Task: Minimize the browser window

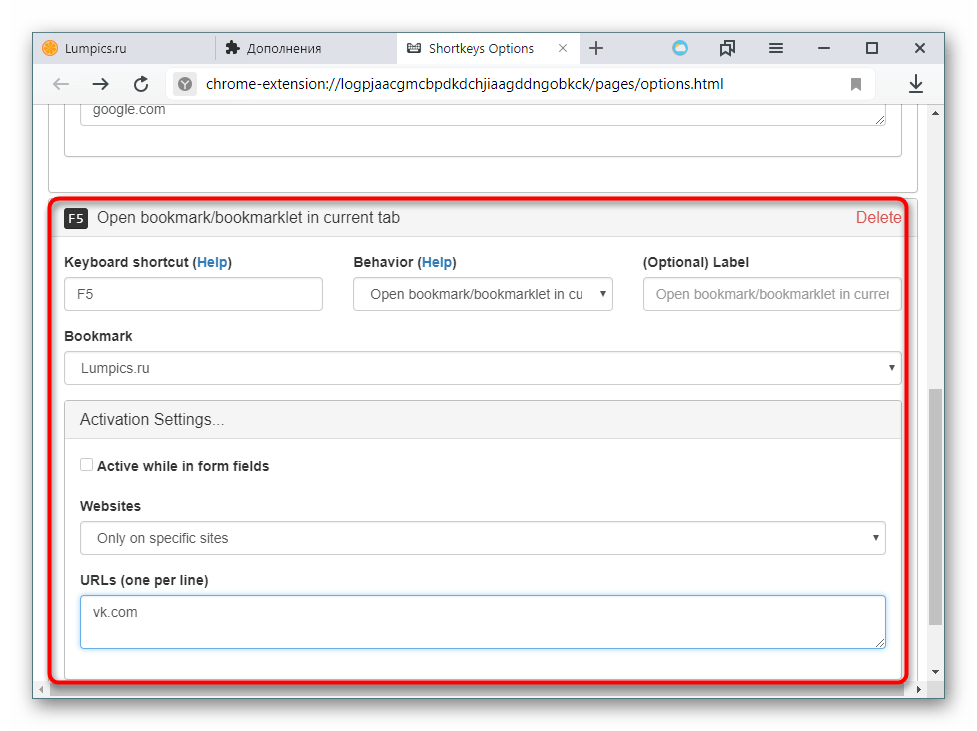Action: click(x=824, y=48)
